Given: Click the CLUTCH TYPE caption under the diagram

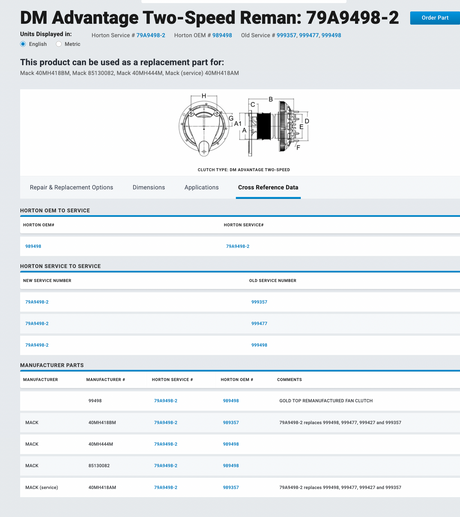Looking at the screenshot, I should pos(244,170).
